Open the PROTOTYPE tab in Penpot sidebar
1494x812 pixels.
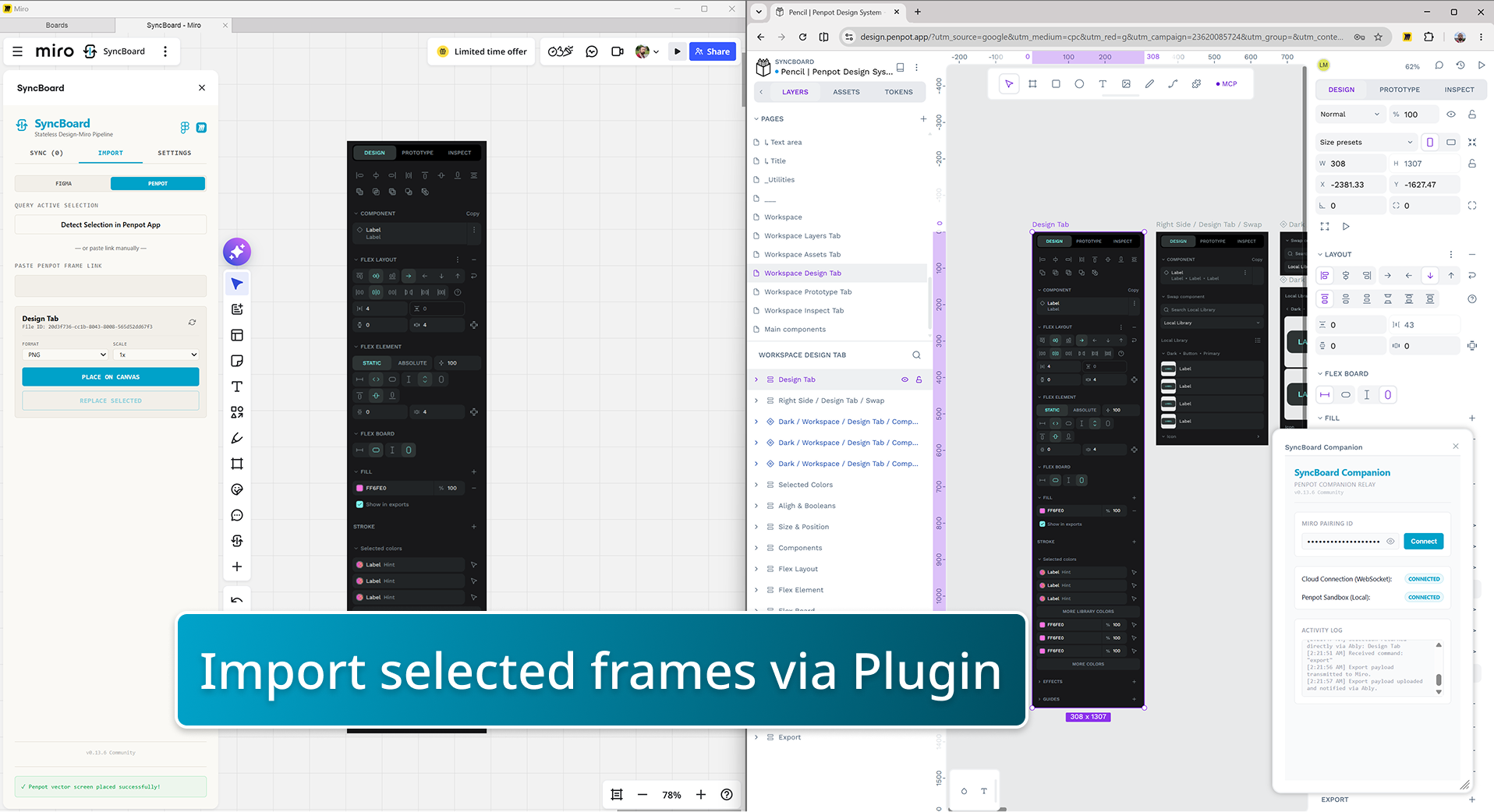[x=1400, y=90]
